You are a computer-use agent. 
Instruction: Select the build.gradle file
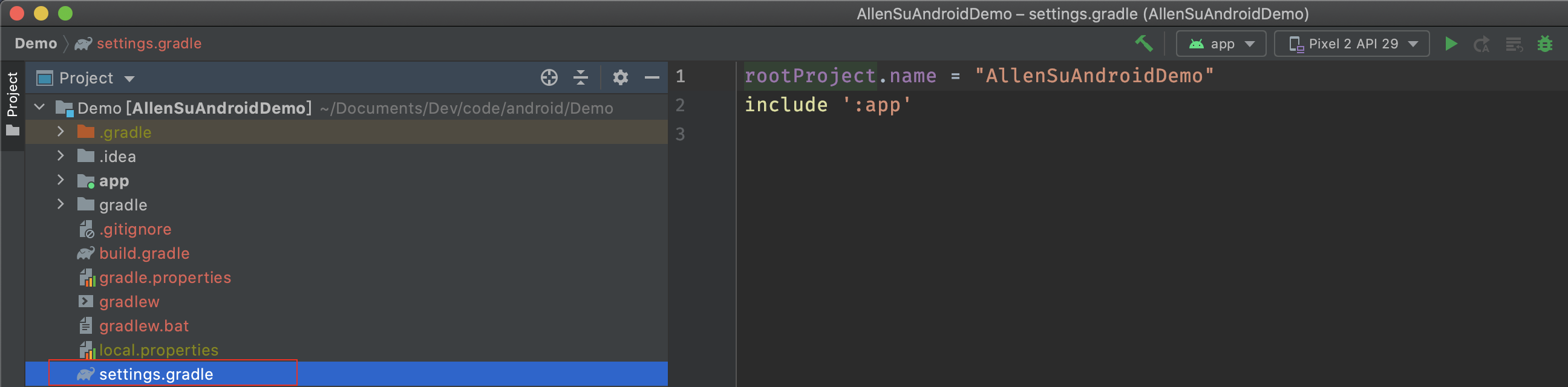[347, 254]
